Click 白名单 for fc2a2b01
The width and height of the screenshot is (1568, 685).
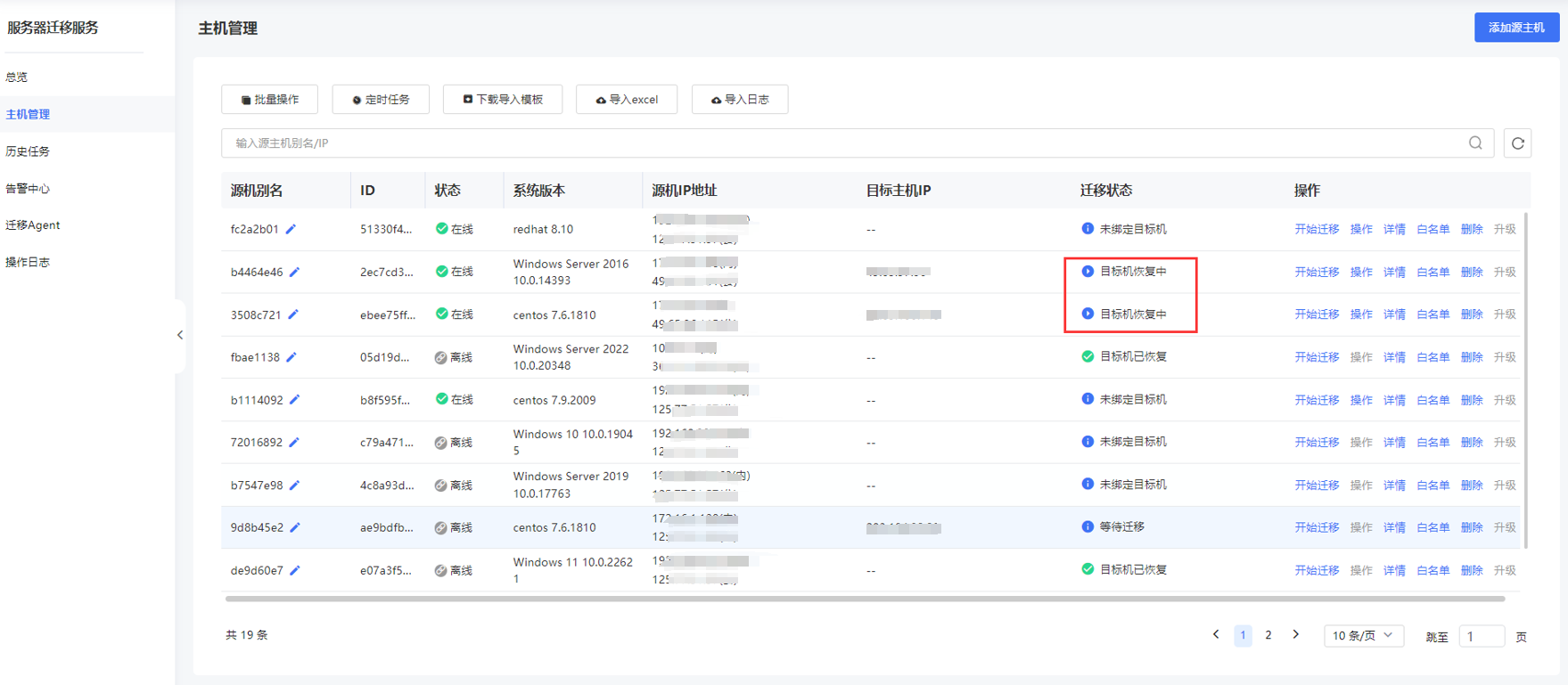click(x=1433, y=229)
